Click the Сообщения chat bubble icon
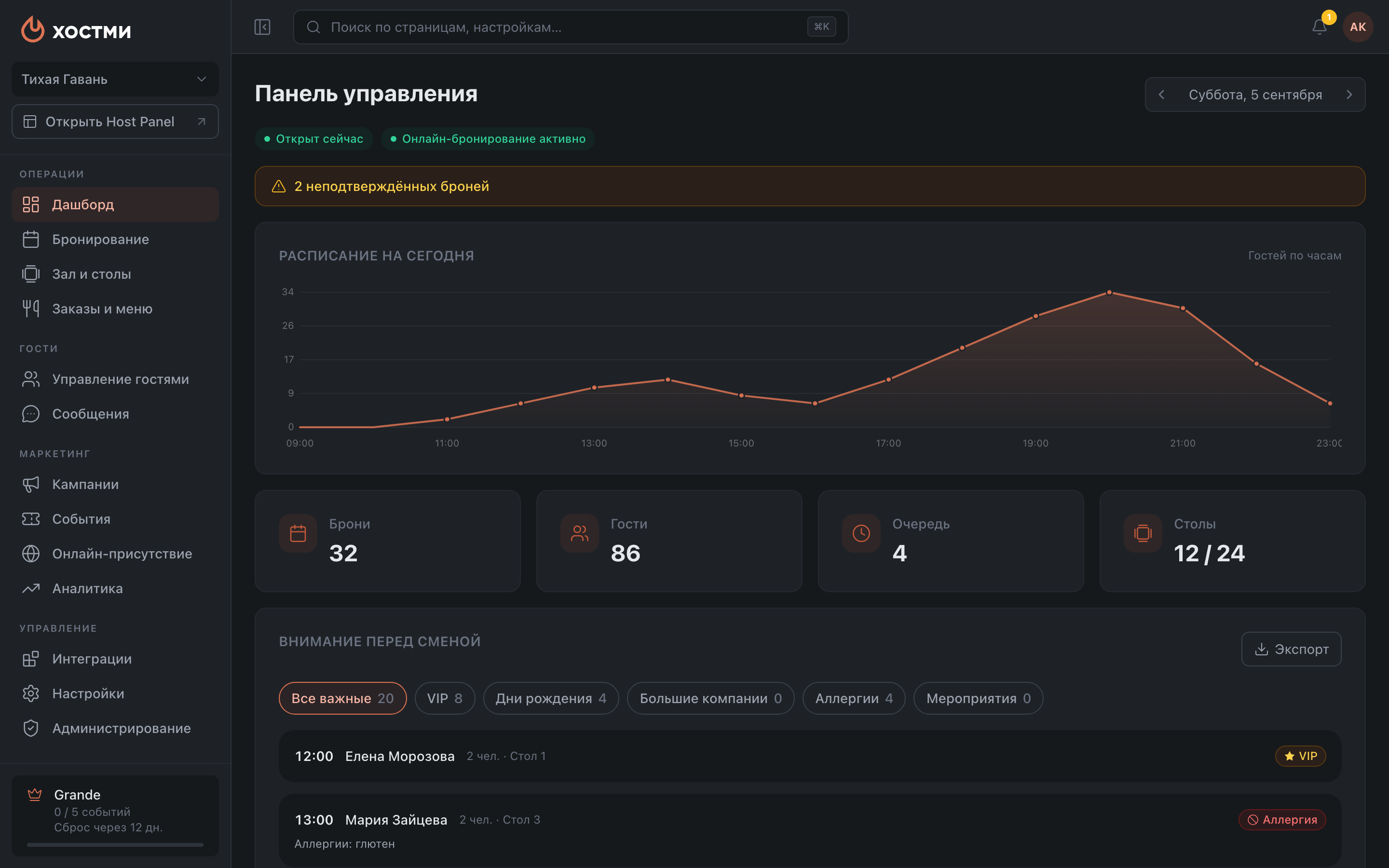The image size is (1389, 868). (31, 414)
